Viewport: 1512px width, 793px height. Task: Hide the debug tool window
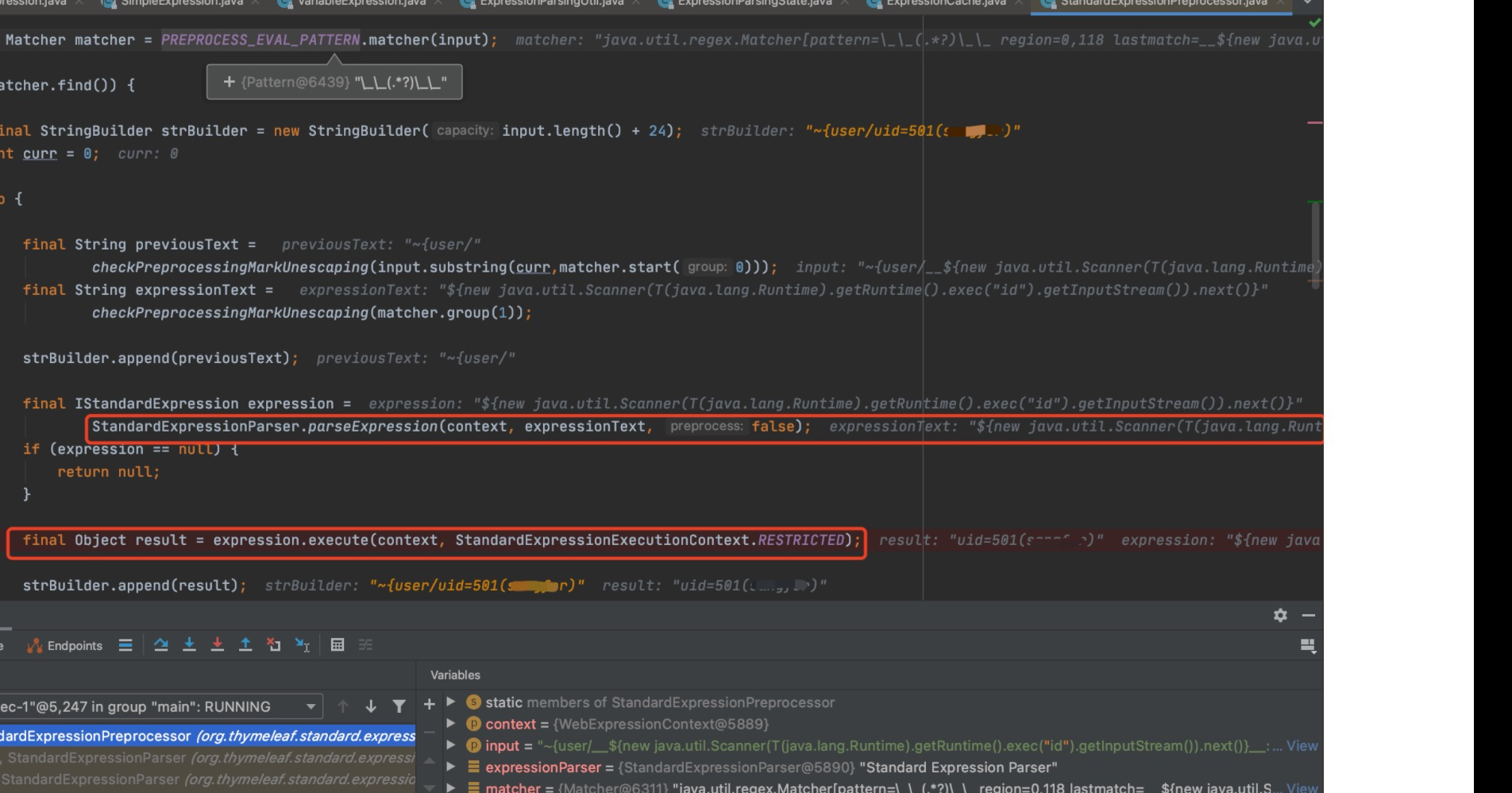pos(1308,615)
